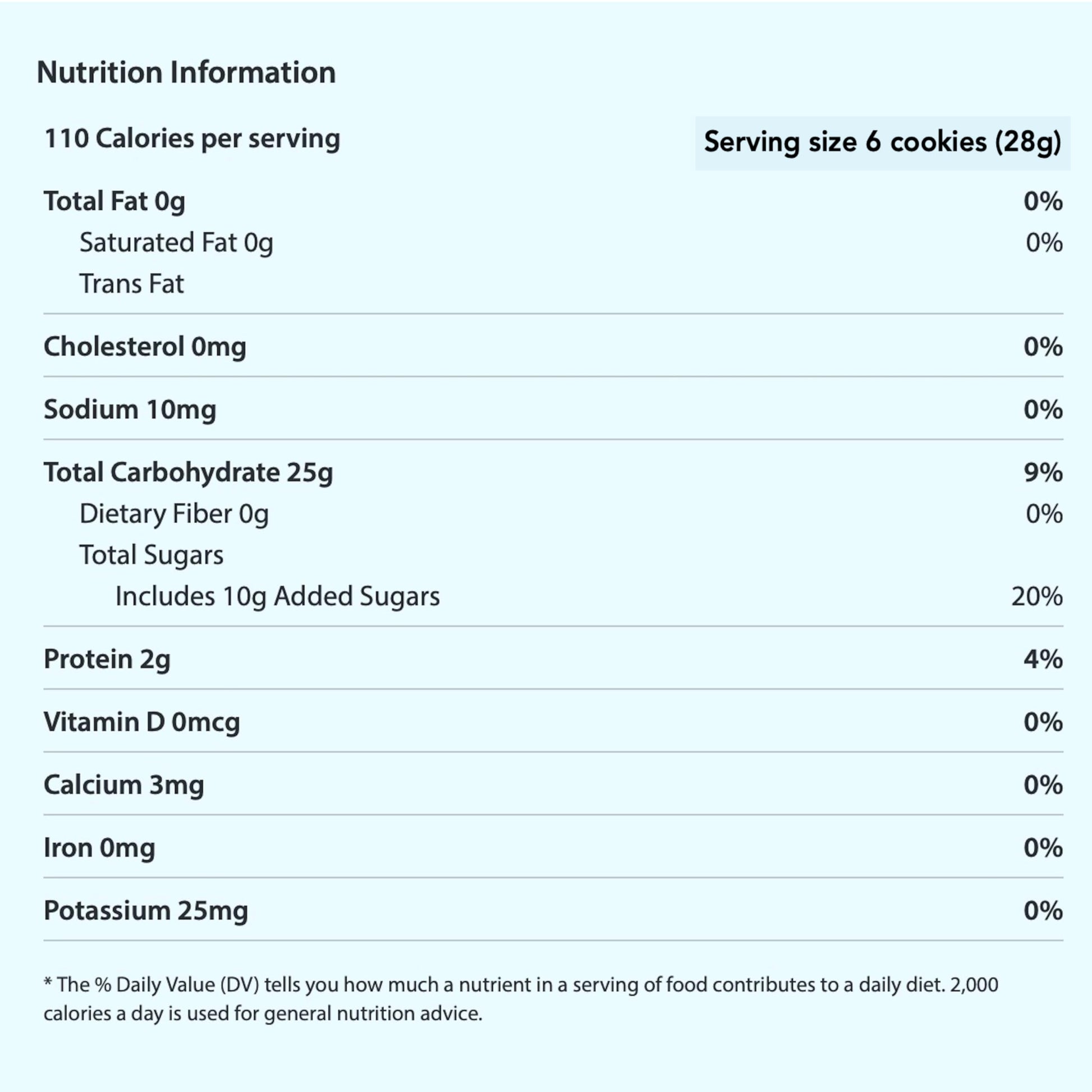The width and height of the screenshot is (1092, 1092).
Task: Select the Calcium 3mg row label
Action: click(124, 785)
